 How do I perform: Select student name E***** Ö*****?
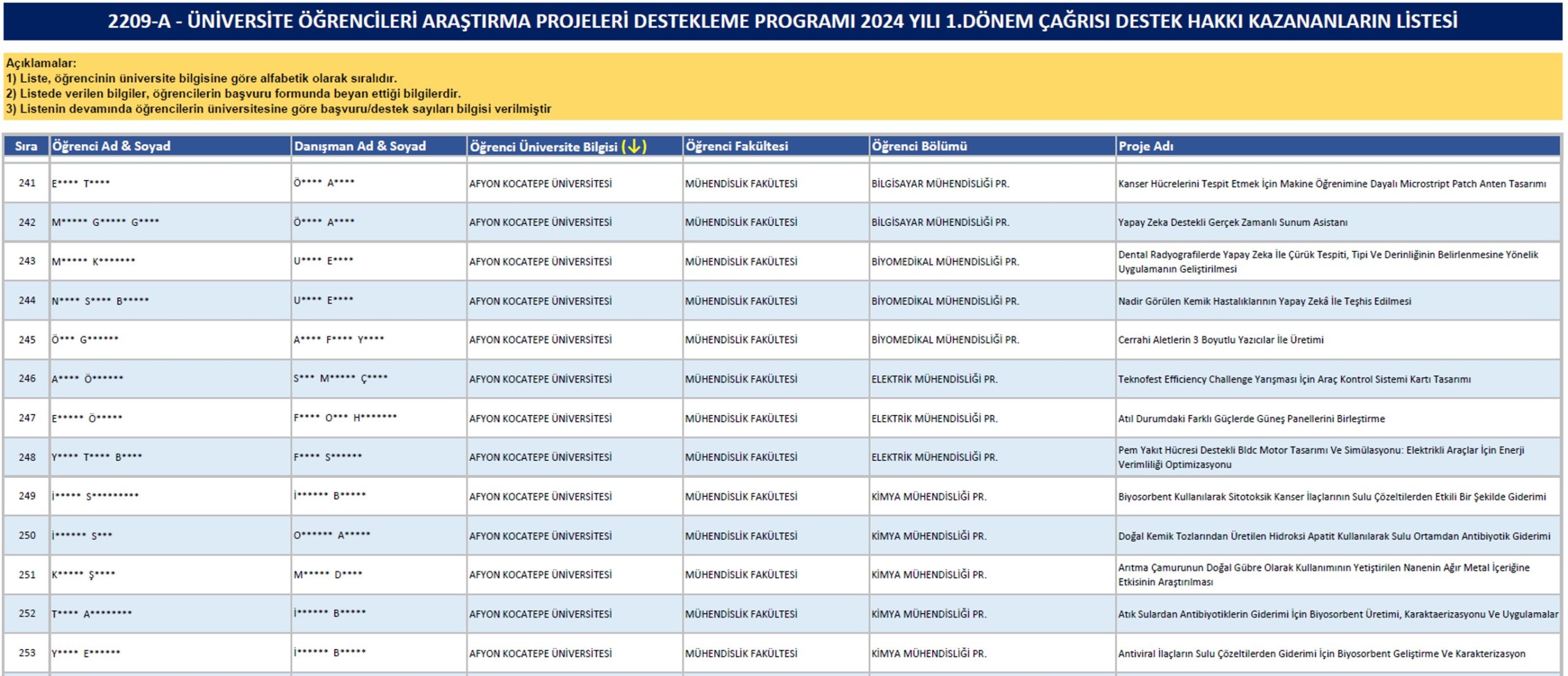click(x=87, y=418)
